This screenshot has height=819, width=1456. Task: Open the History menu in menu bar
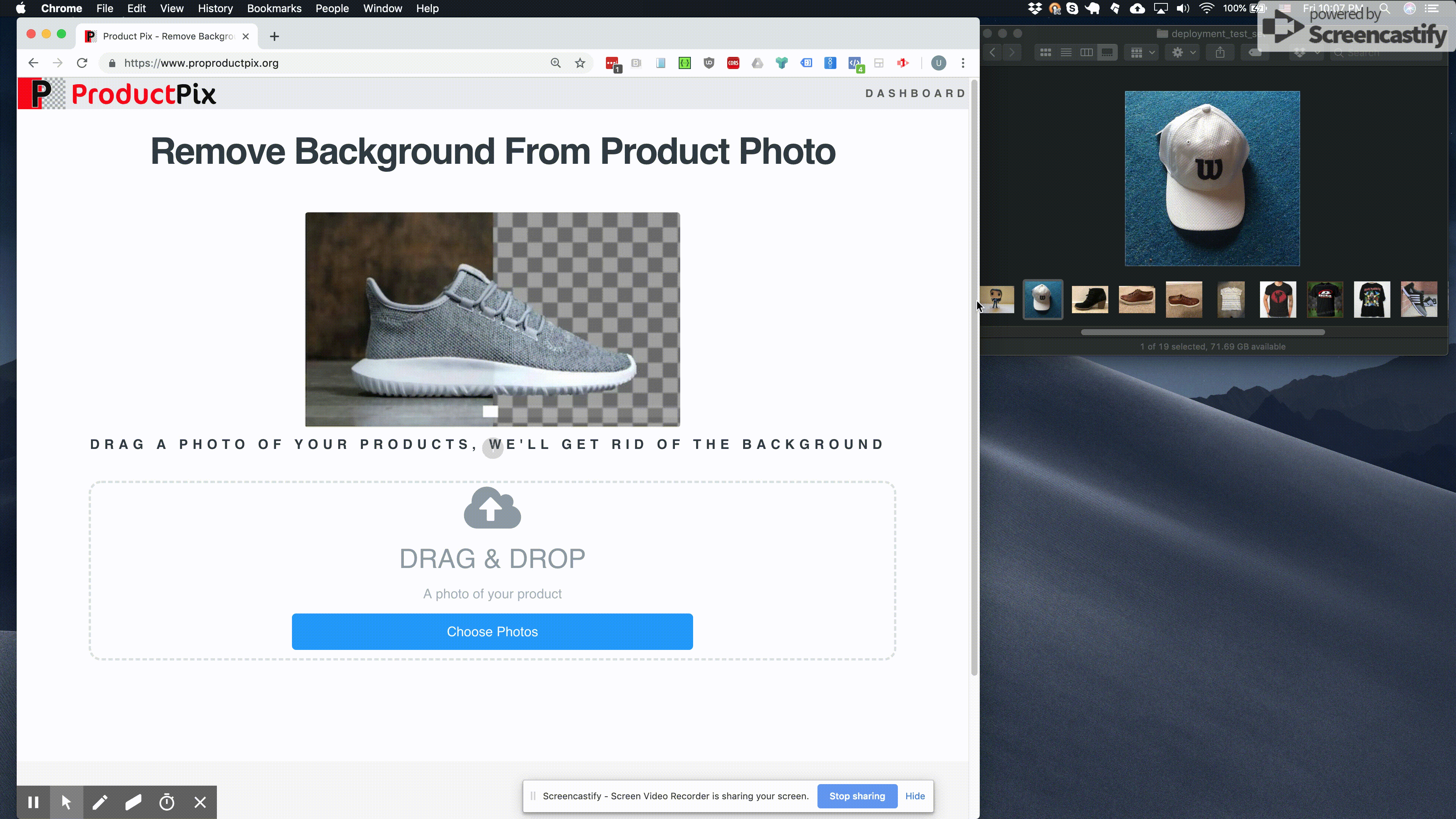pos(215,8)
